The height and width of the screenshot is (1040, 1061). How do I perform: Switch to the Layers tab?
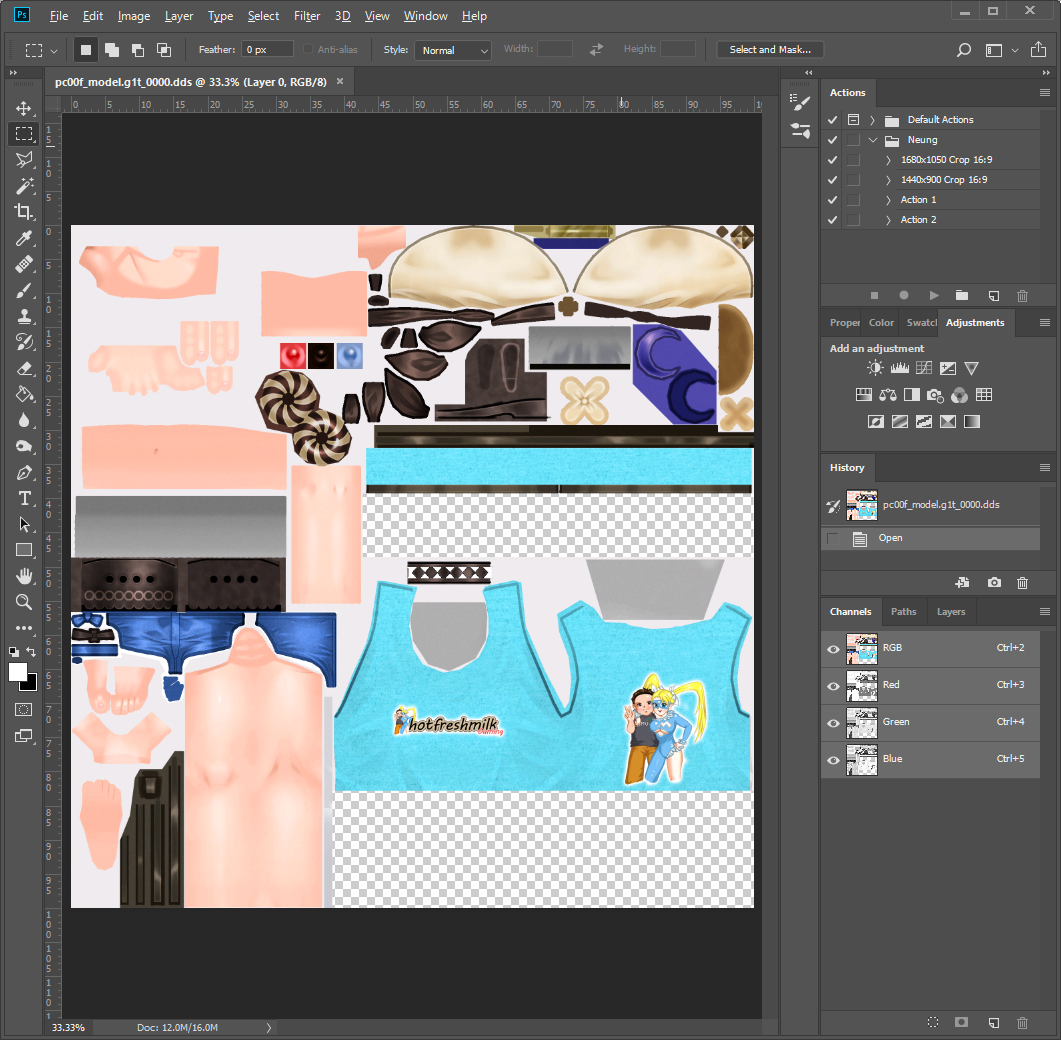click(x=951, y=612)
